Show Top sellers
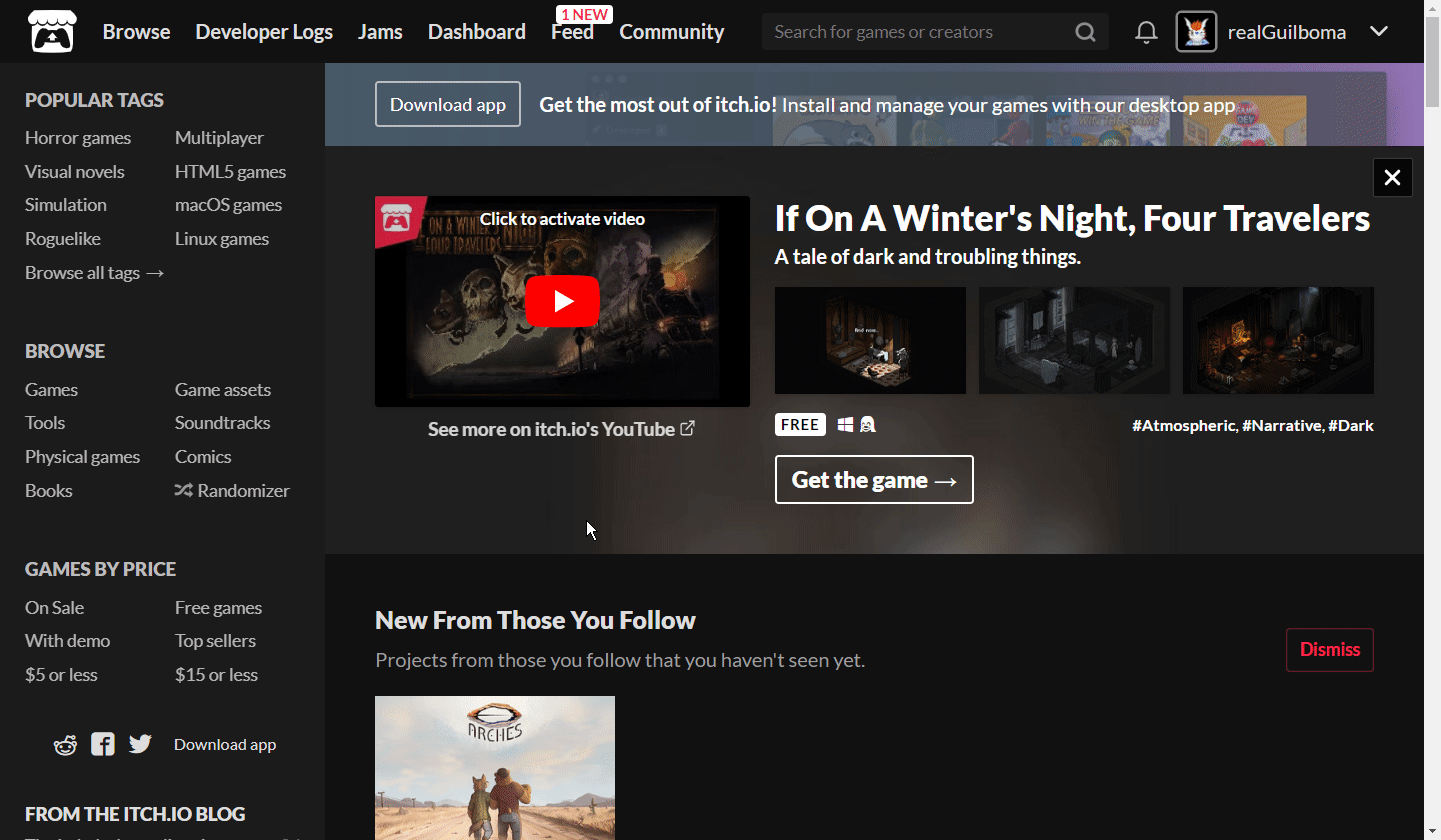 pyautogui.click(x=215, y=641)
